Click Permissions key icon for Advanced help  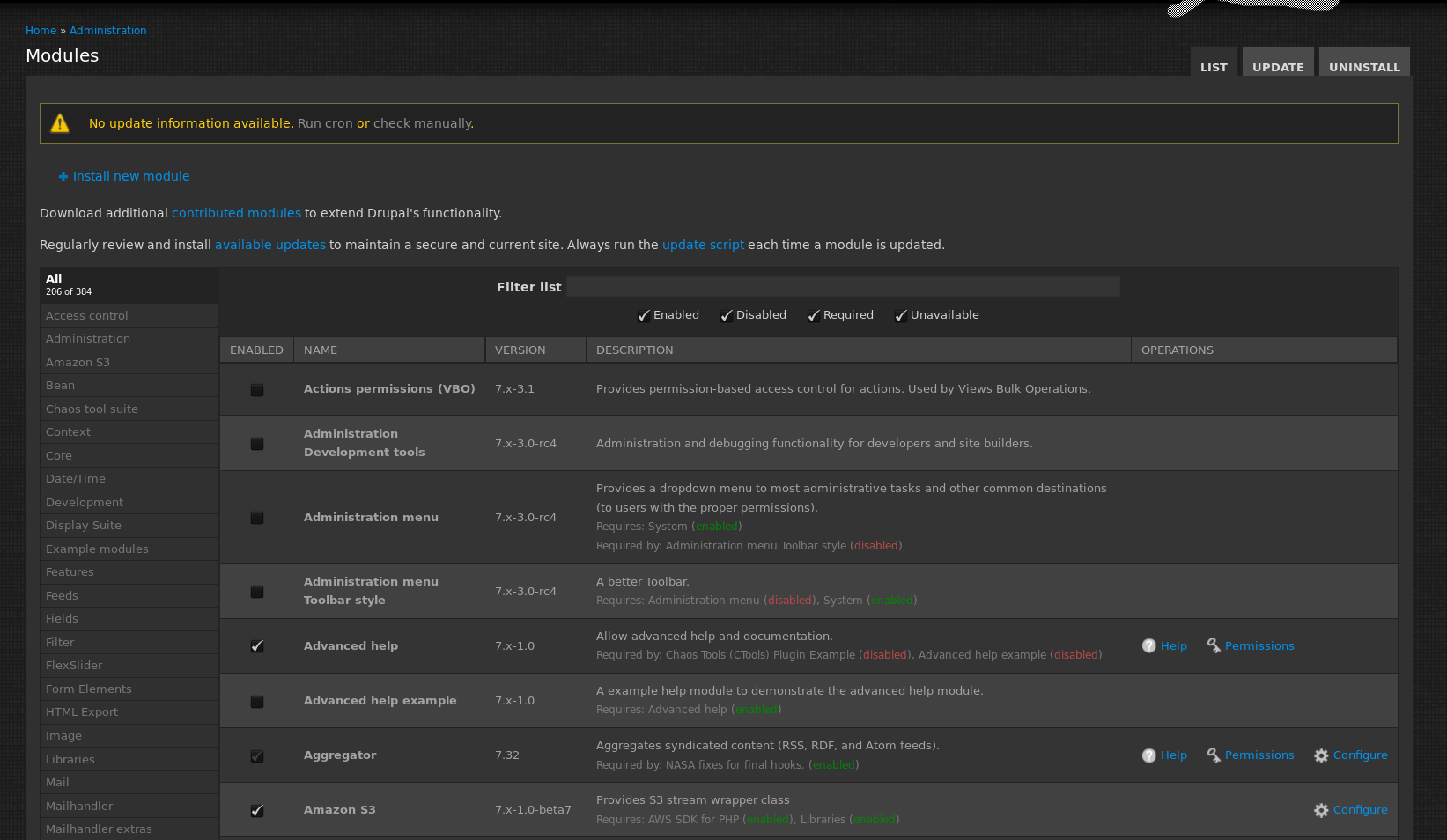tap(1214, 645)
